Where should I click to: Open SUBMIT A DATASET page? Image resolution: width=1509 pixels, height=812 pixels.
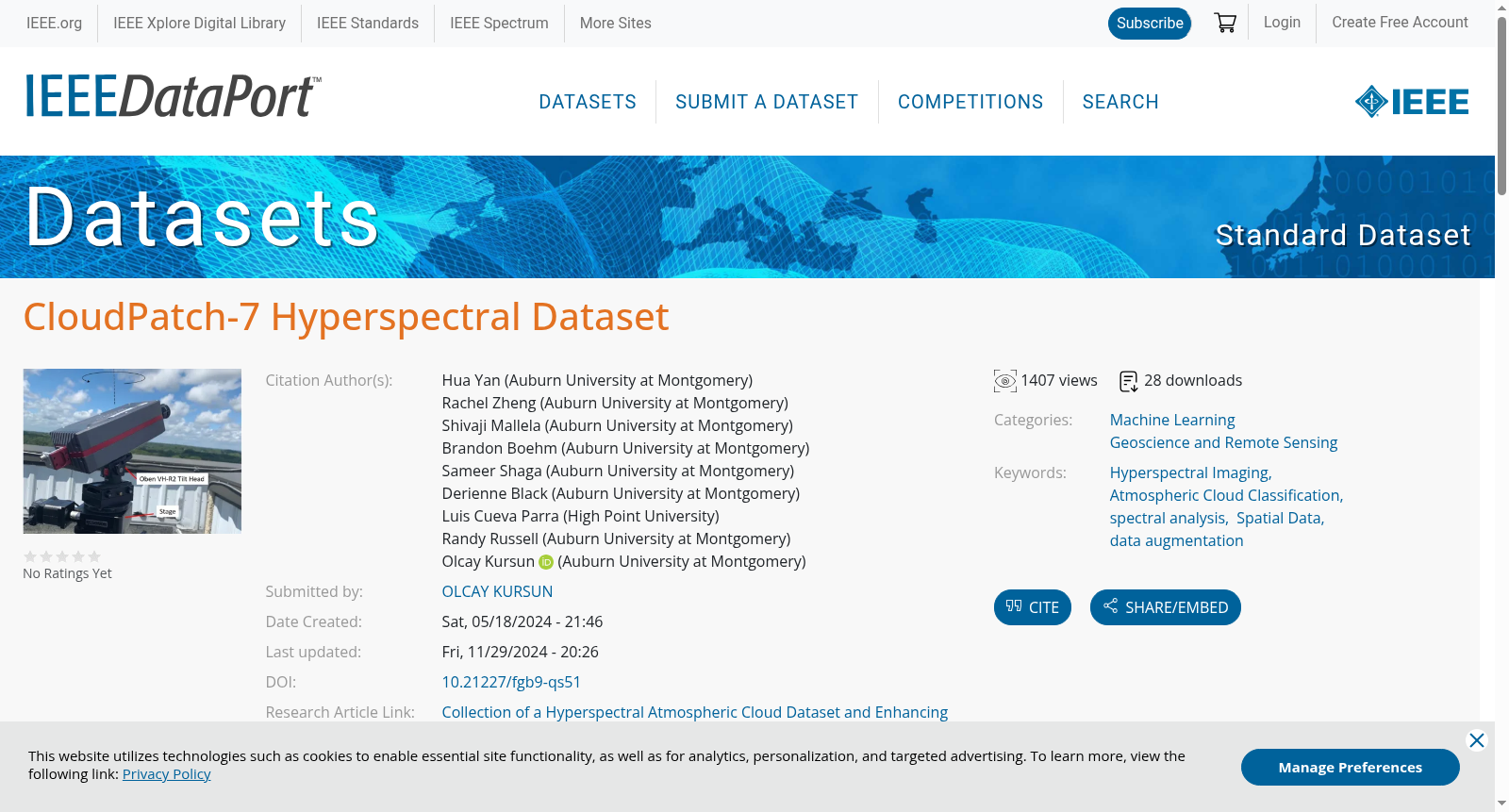pyautogui.click(x=767, y=102)
